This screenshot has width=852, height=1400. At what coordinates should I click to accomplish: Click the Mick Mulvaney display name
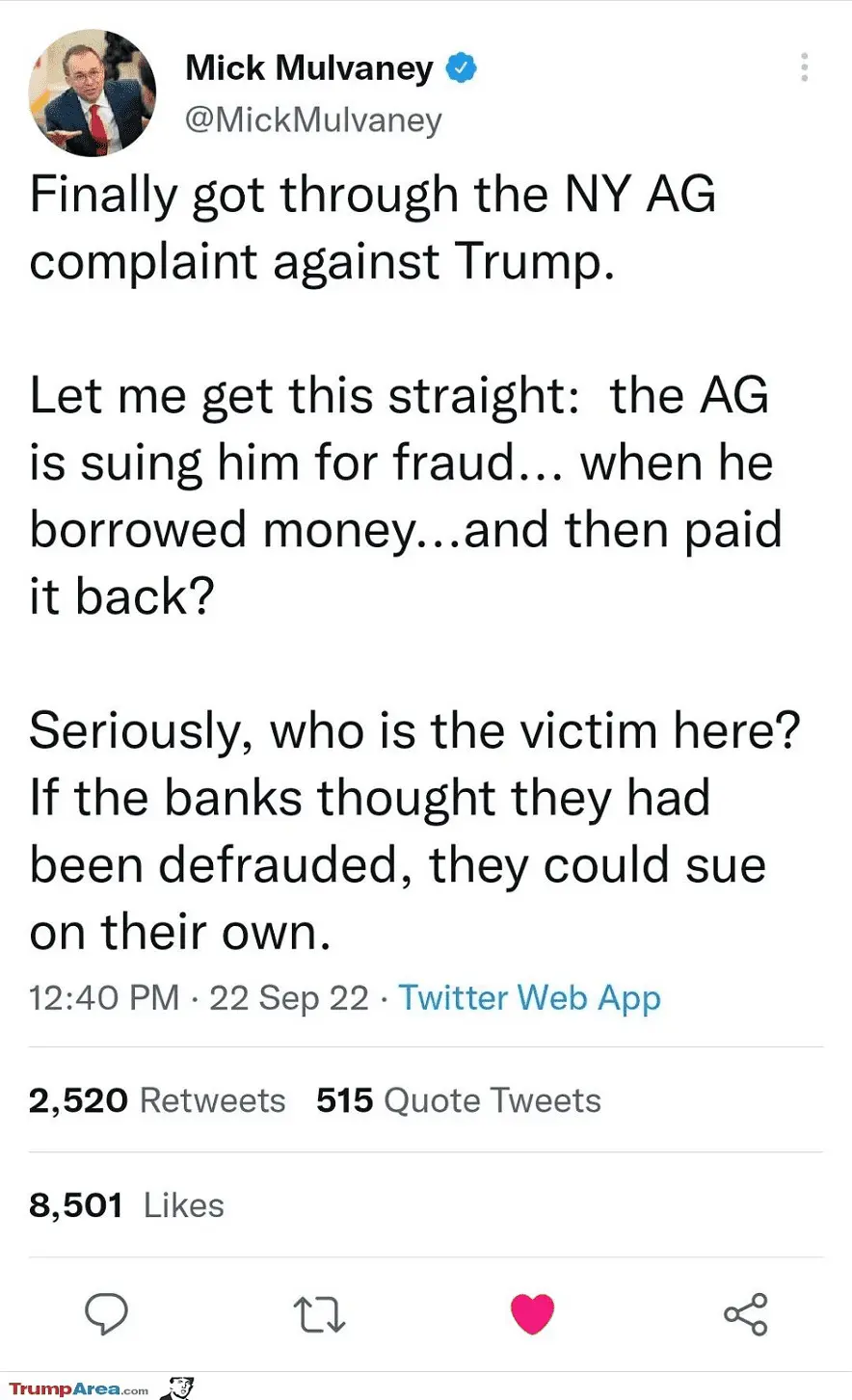click(309, 68)
